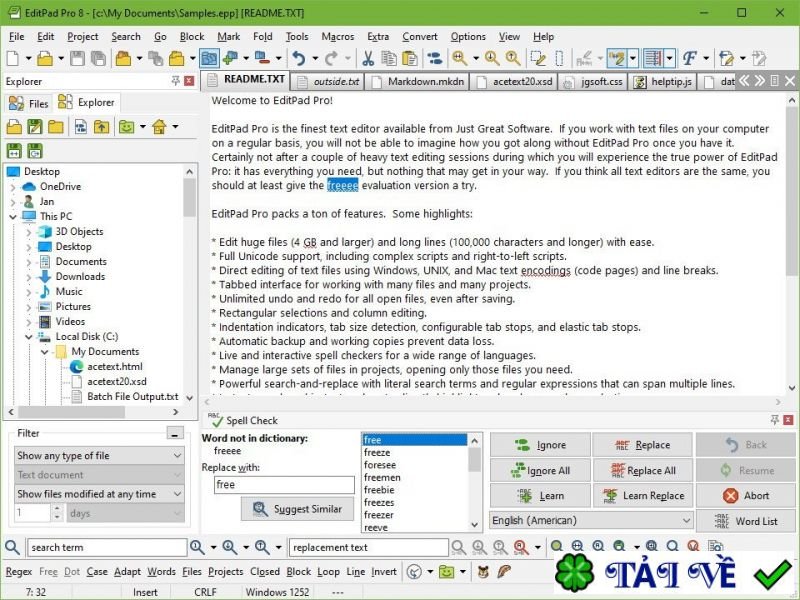Open the Show any type of file dropdown

[99, 456]
